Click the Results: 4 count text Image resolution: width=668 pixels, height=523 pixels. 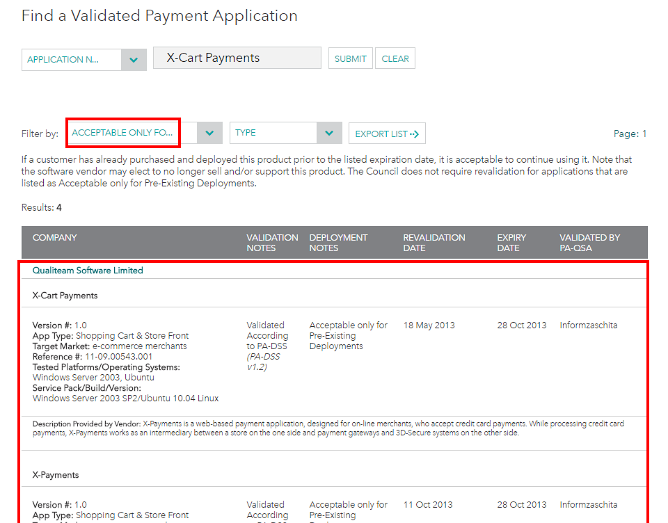tap(41, 207)
